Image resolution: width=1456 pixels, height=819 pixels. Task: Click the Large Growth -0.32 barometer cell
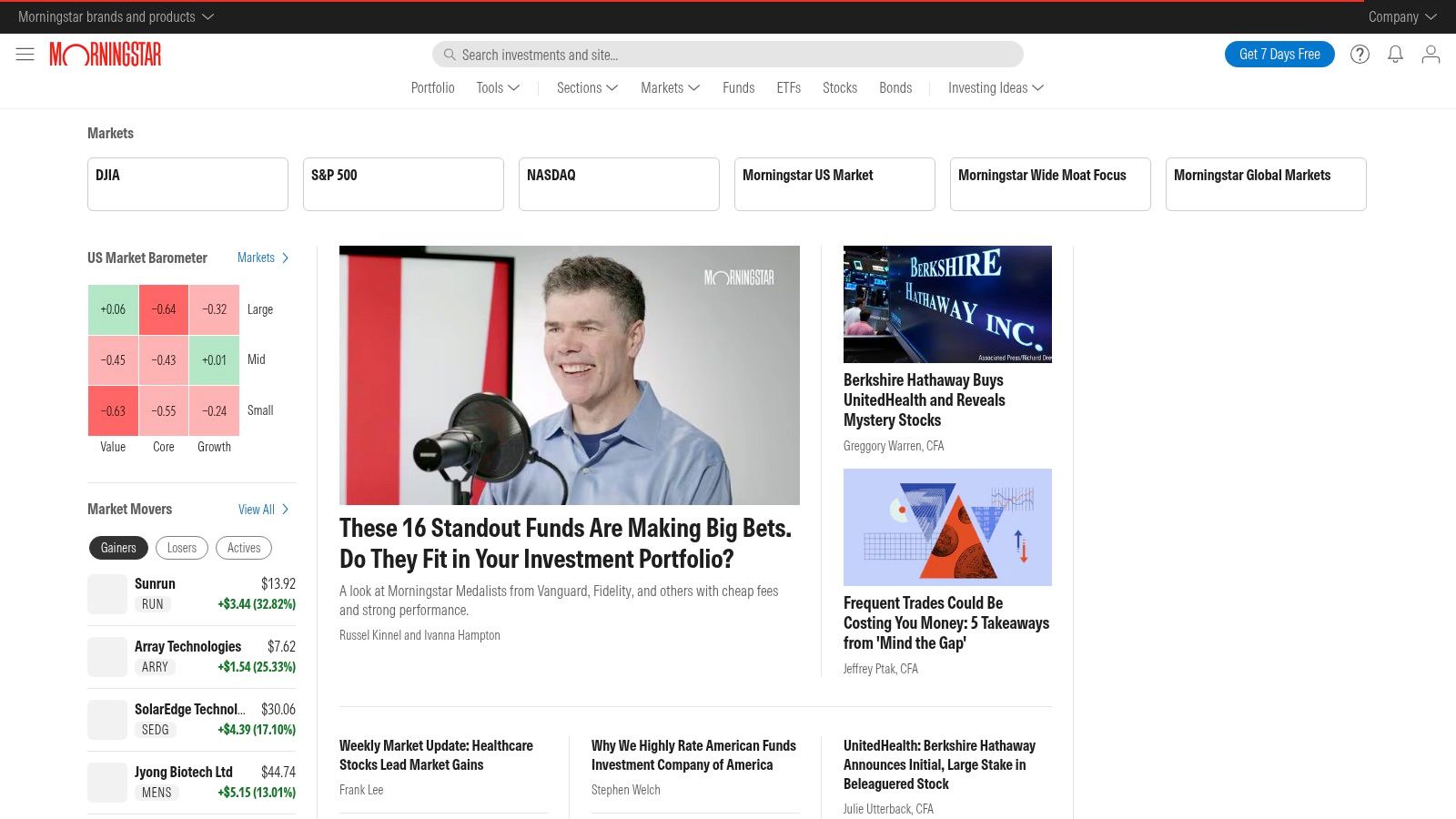click(x=215, y=309)
